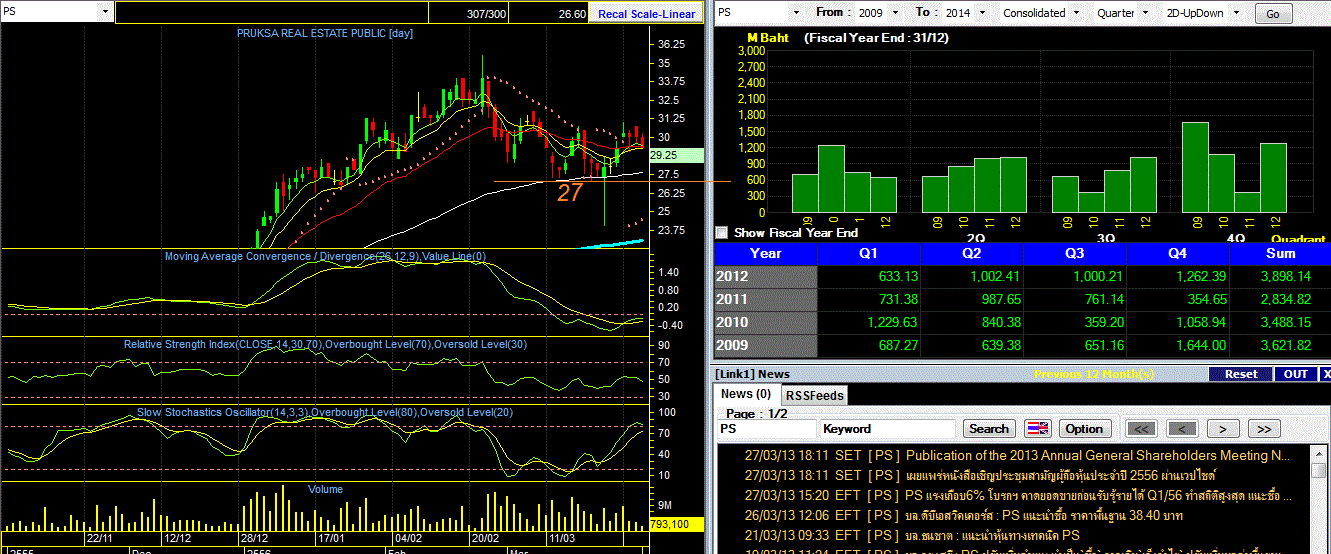Click the 2010 Q1 value 1,229.63
The width and height of the screenshot is (1331, 554).
coord(890,323)
